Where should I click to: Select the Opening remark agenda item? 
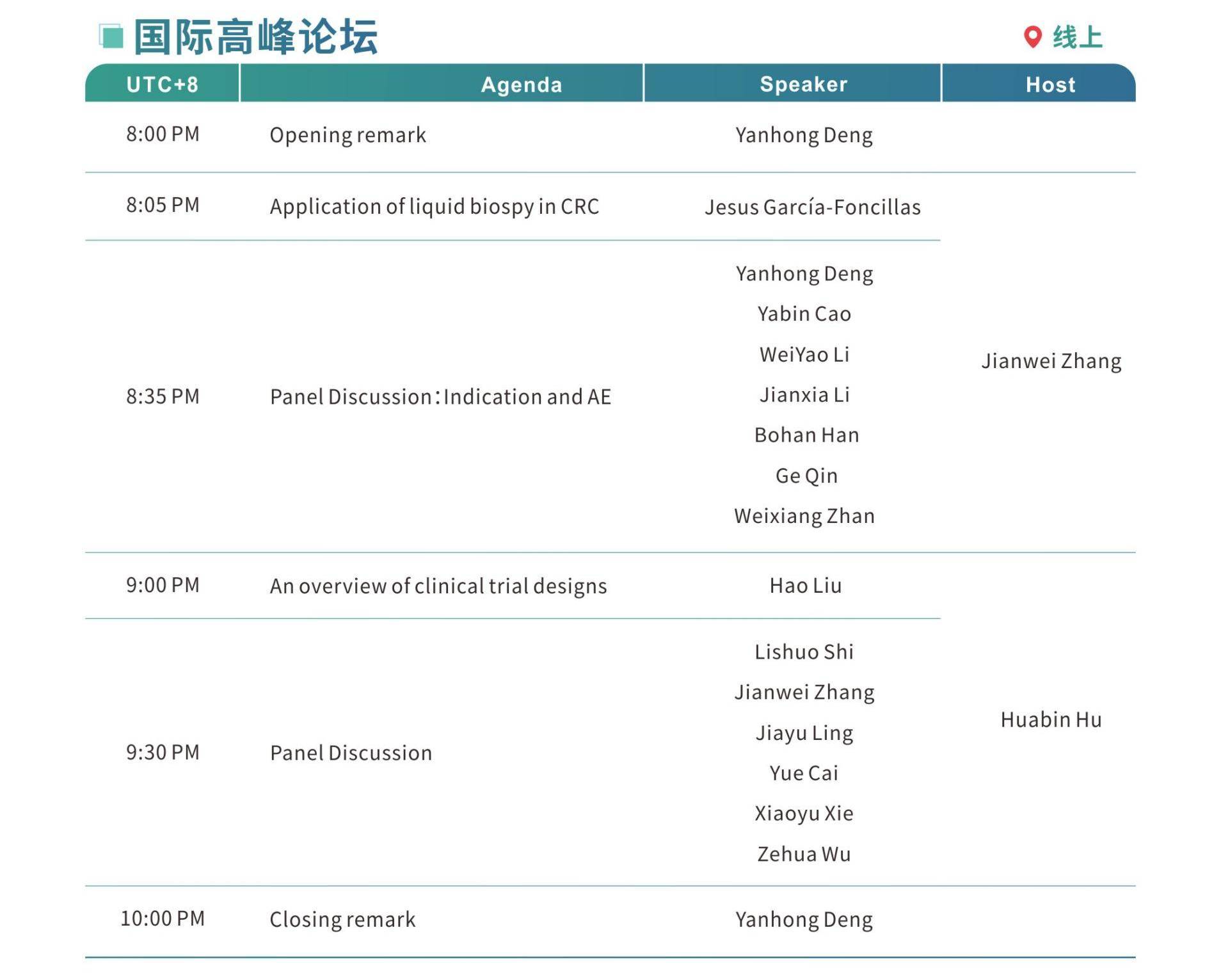347,135
